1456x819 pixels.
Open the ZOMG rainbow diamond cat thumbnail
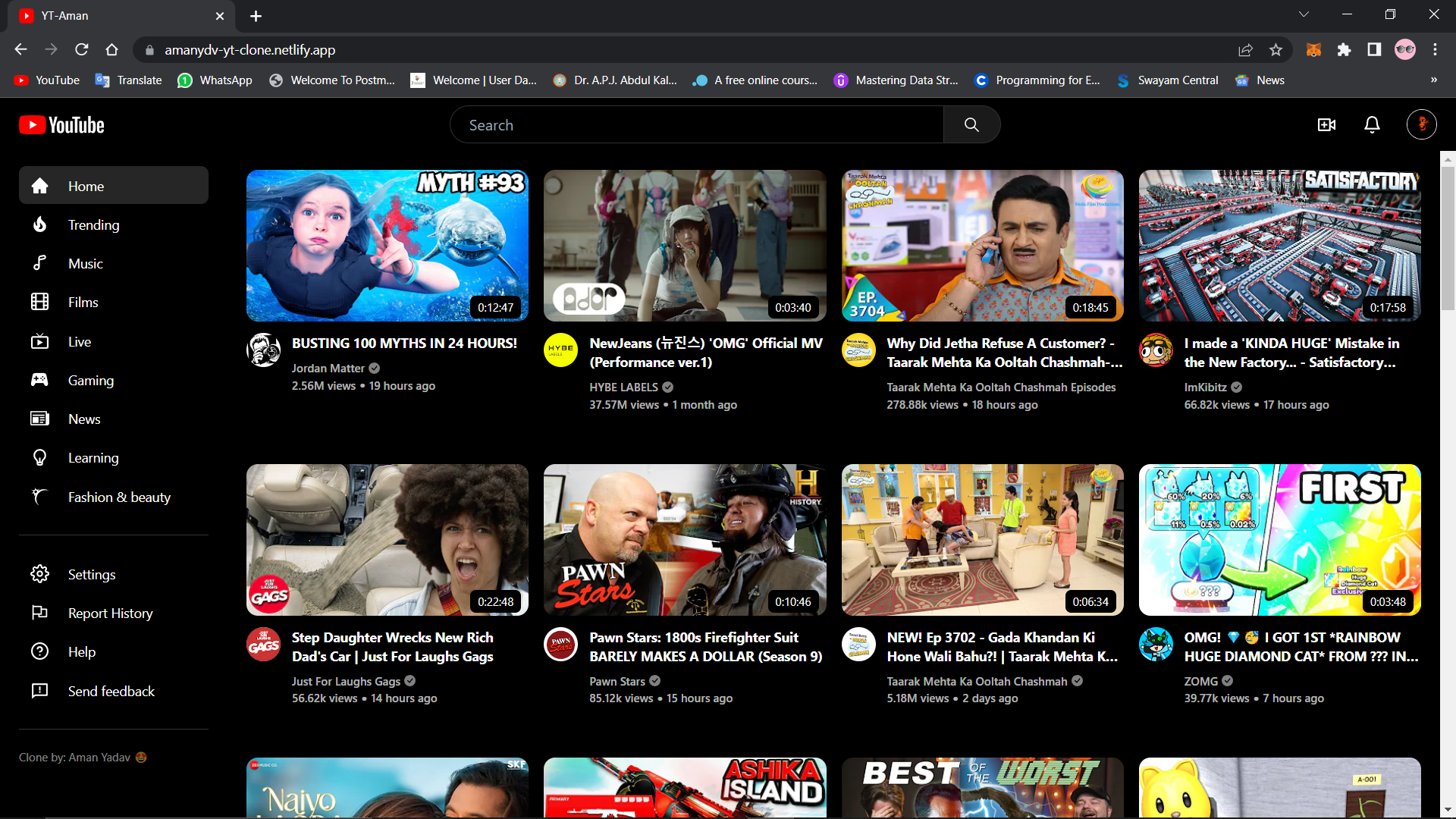(x=1280, y=540)
